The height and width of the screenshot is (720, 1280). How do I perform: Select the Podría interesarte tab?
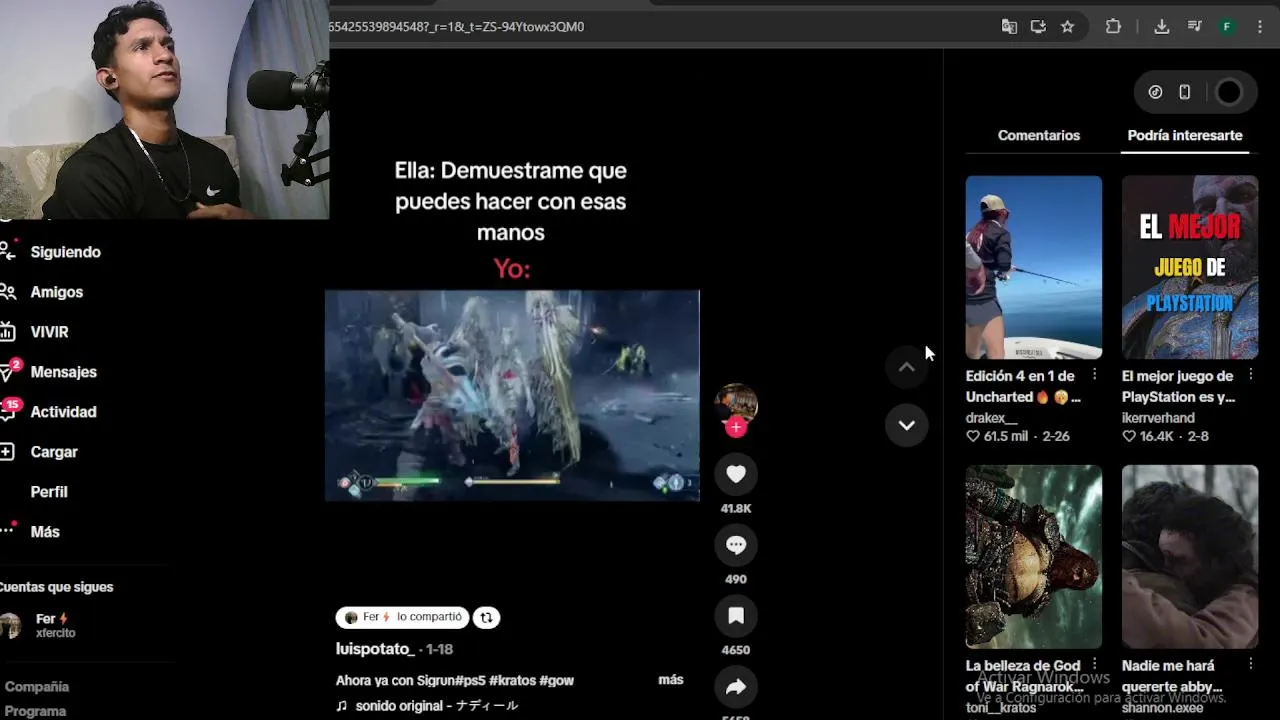(1185, 135)
